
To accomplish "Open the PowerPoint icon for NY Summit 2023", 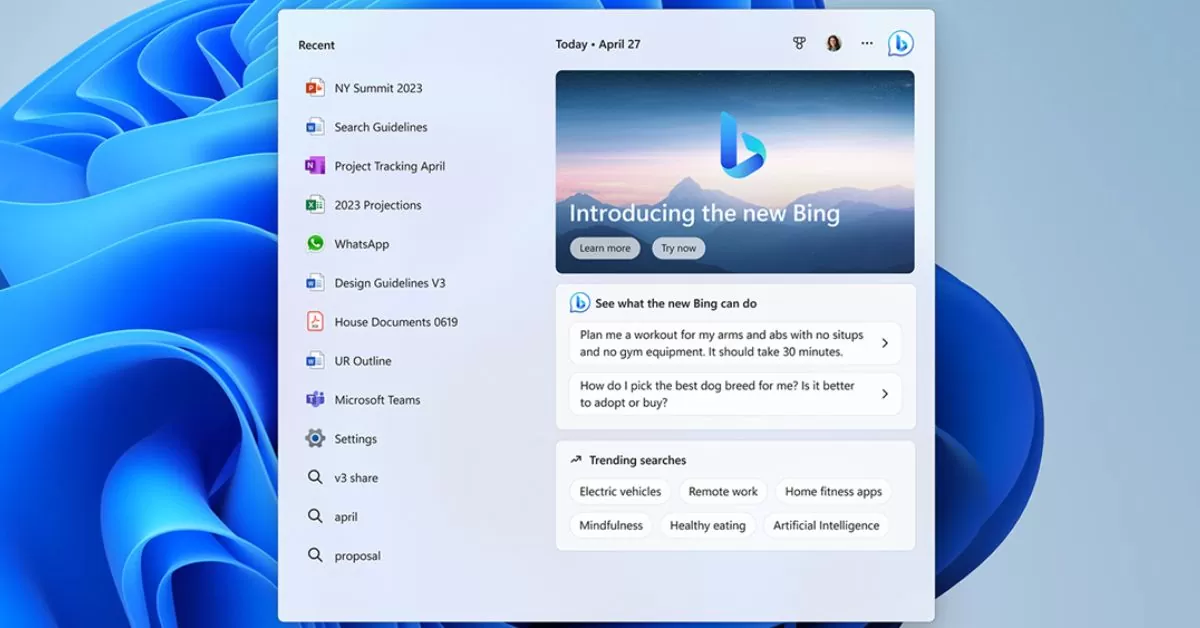I will click(315, 88).
